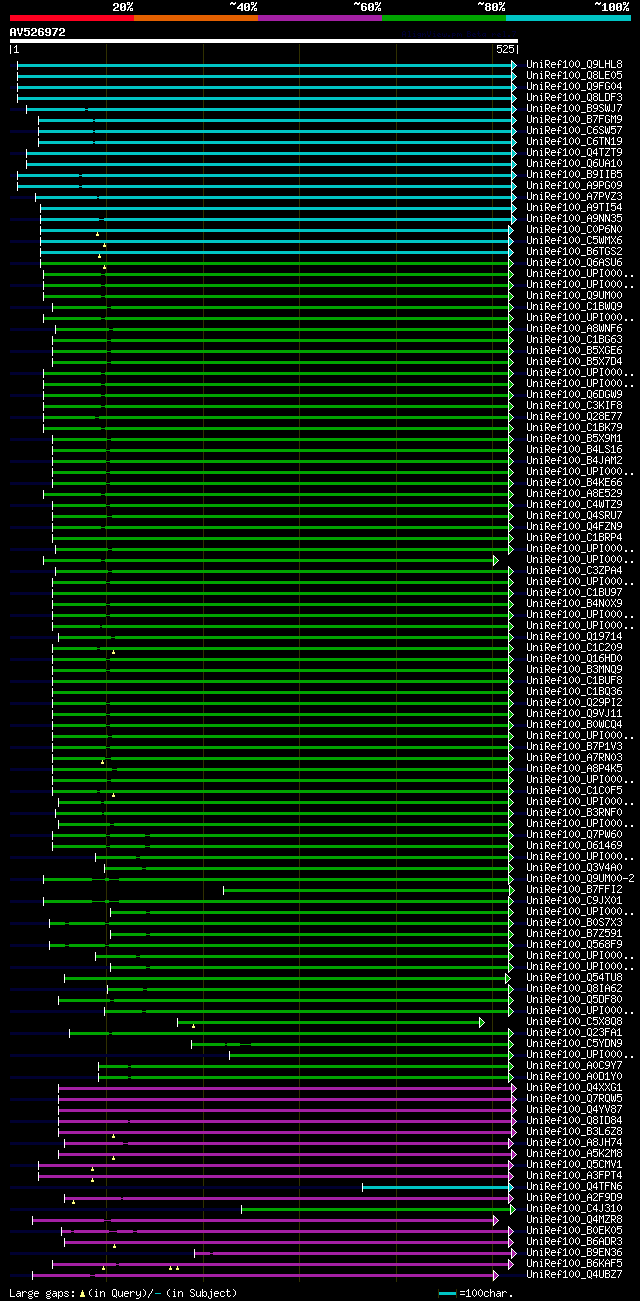Viewport: 640px width, 1301px height.
Task: Click hit label UniRef100_A5K2M8
Action: (x=574, y=1154)
